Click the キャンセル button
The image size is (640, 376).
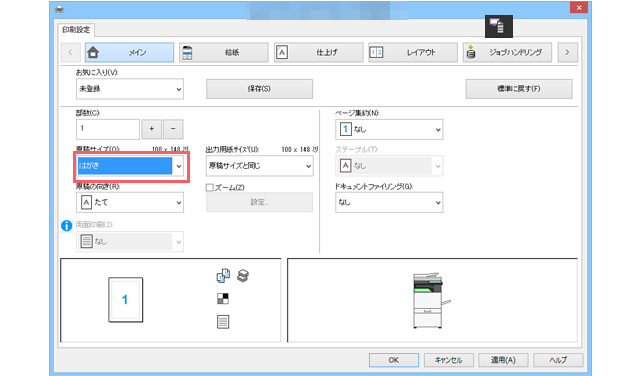(449, 360)
